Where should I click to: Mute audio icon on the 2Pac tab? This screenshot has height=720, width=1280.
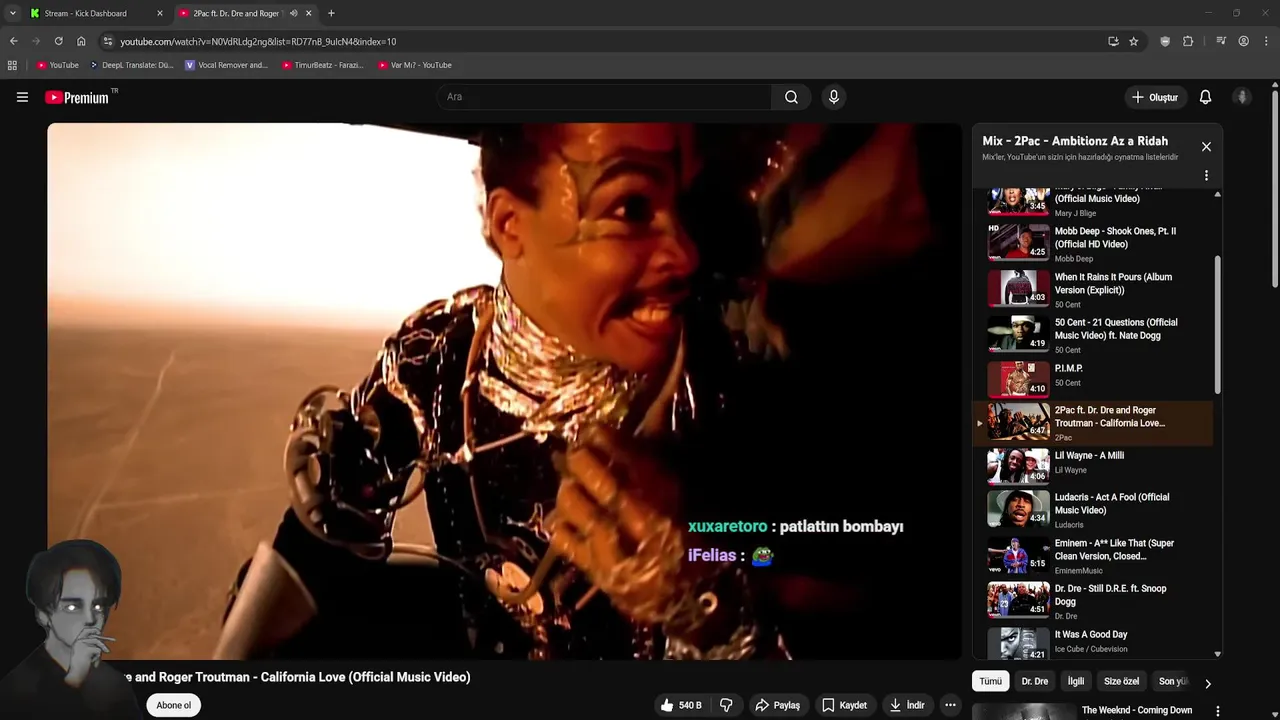click(x=293, y=13)
